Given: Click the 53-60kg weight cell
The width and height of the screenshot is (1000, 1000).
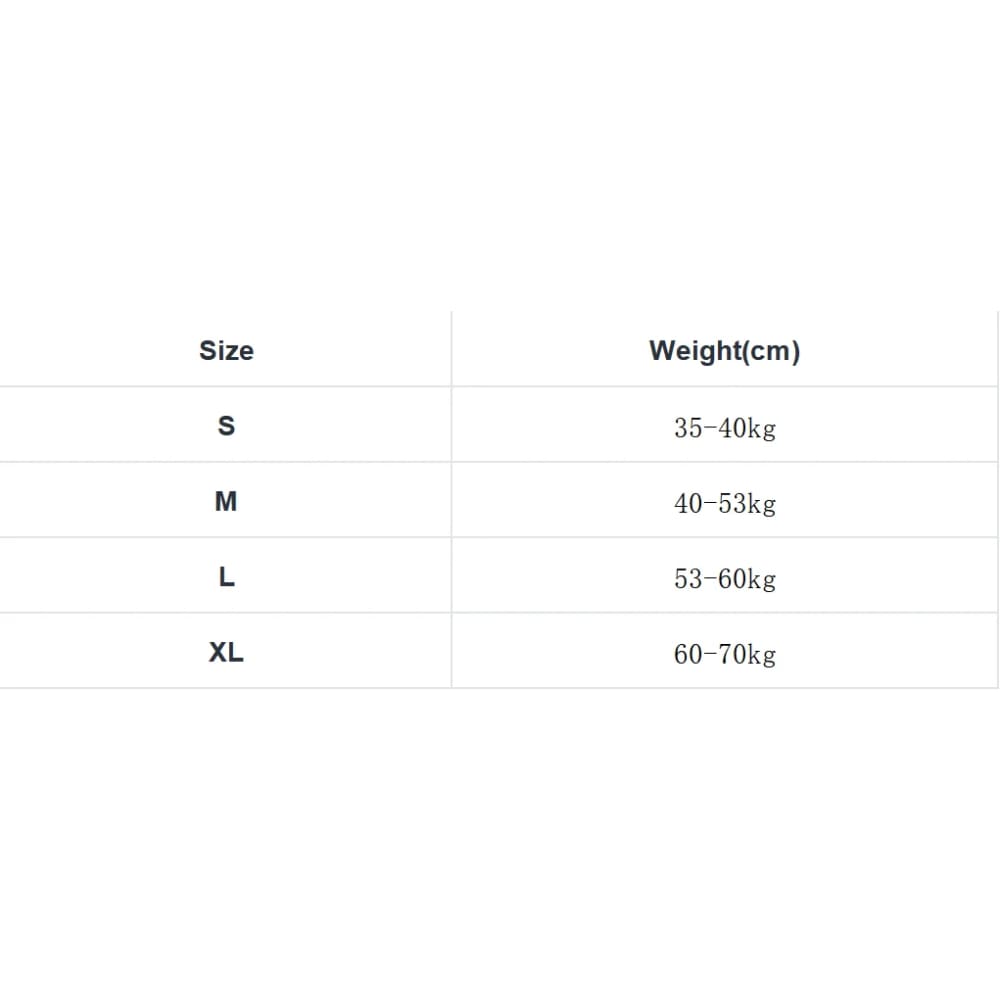Looking at the screenshot, I should click(x=724, y=579).
